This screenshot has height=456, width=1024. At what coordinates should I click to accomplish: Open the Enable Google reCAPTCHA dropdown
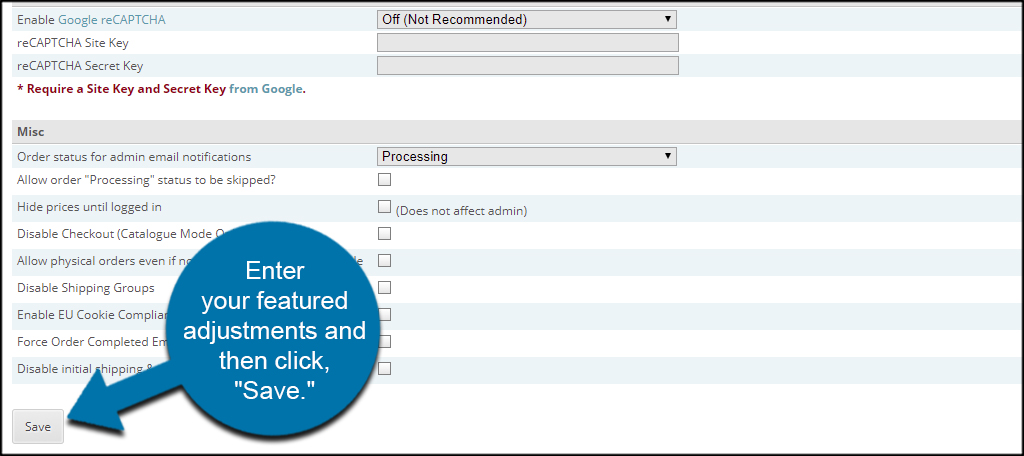pyautogui.click(x=526, y=20)
